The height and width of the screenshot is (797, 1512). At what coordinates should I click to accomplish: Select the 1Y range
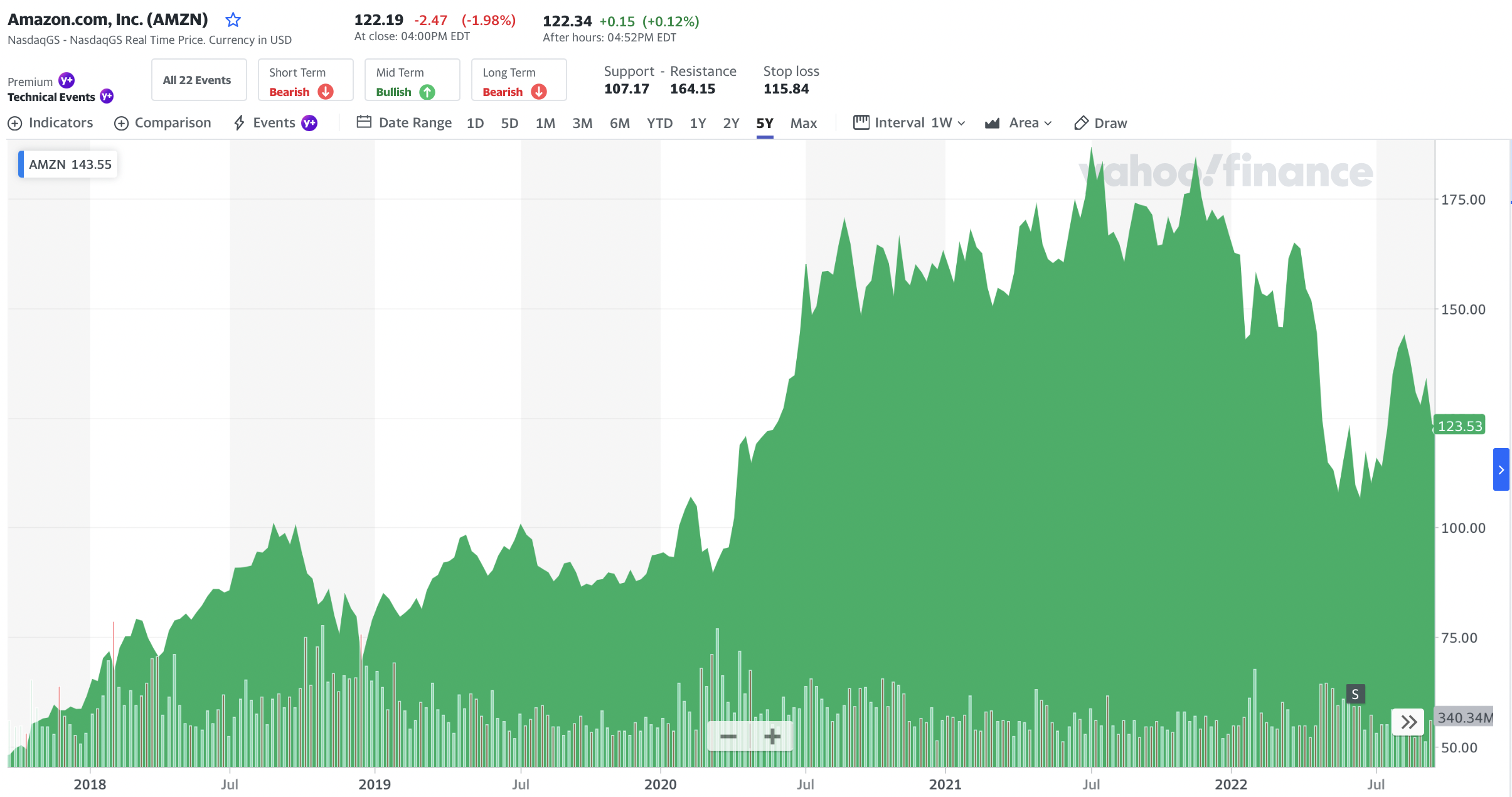(698, 123)
